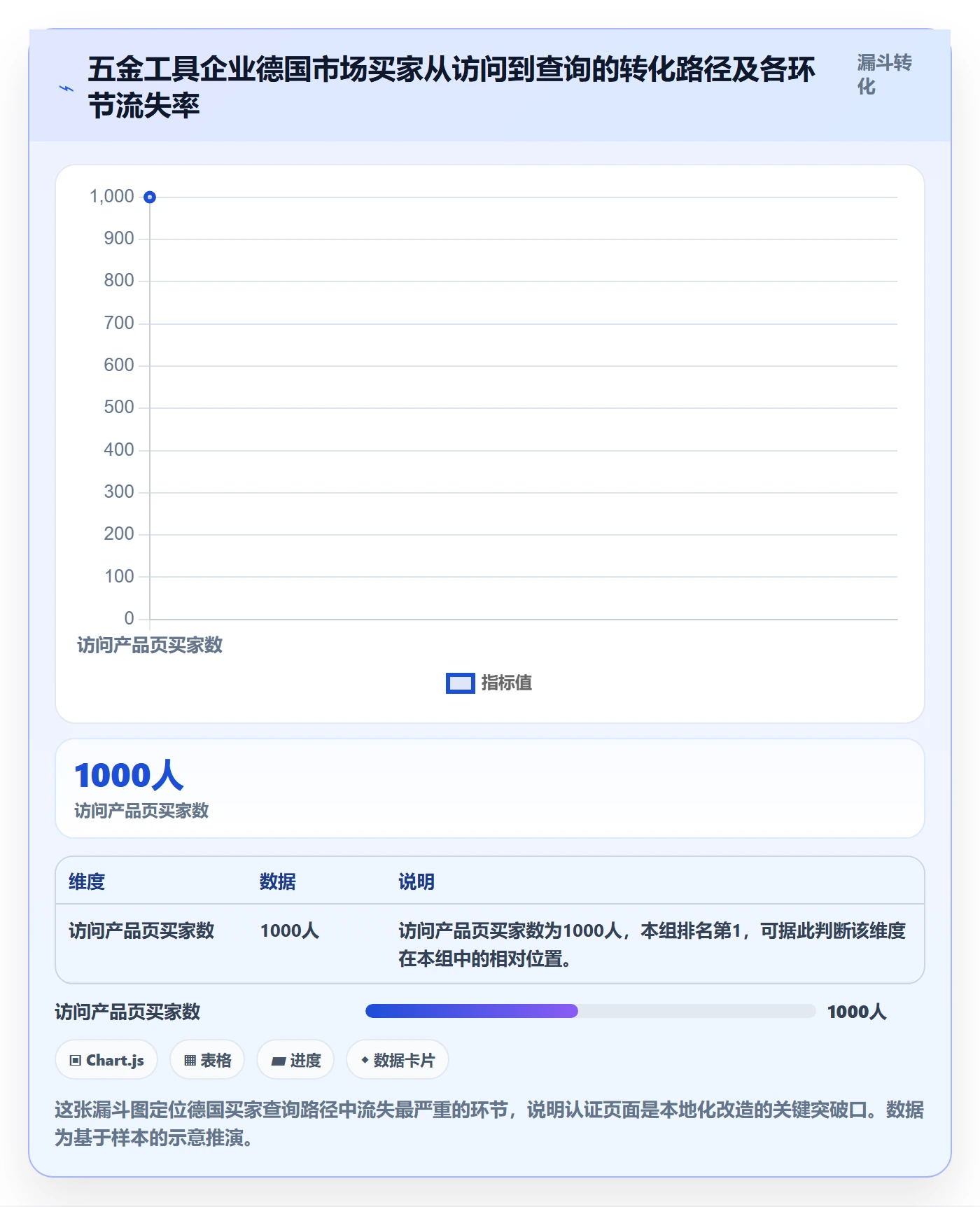Click the 1000人 value beside progress bar
Viewport: 980px width, 1207px height.
[x=857, y=1012]
